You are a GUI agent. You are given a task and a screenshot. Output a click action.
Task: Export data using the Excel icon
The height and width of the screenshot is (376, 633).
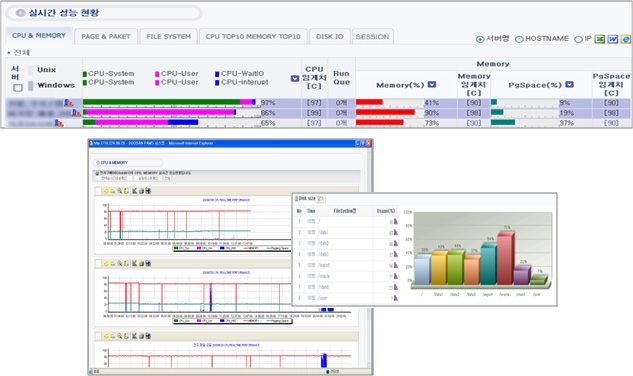pyautogui.click(x=600, y=39)
